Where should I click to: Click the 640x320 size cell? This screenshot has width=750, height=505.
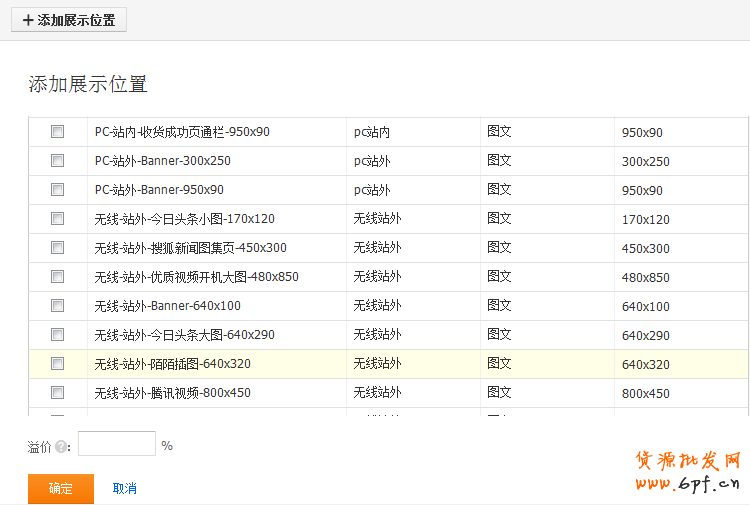pyautogui.click(x=646, y=364)
